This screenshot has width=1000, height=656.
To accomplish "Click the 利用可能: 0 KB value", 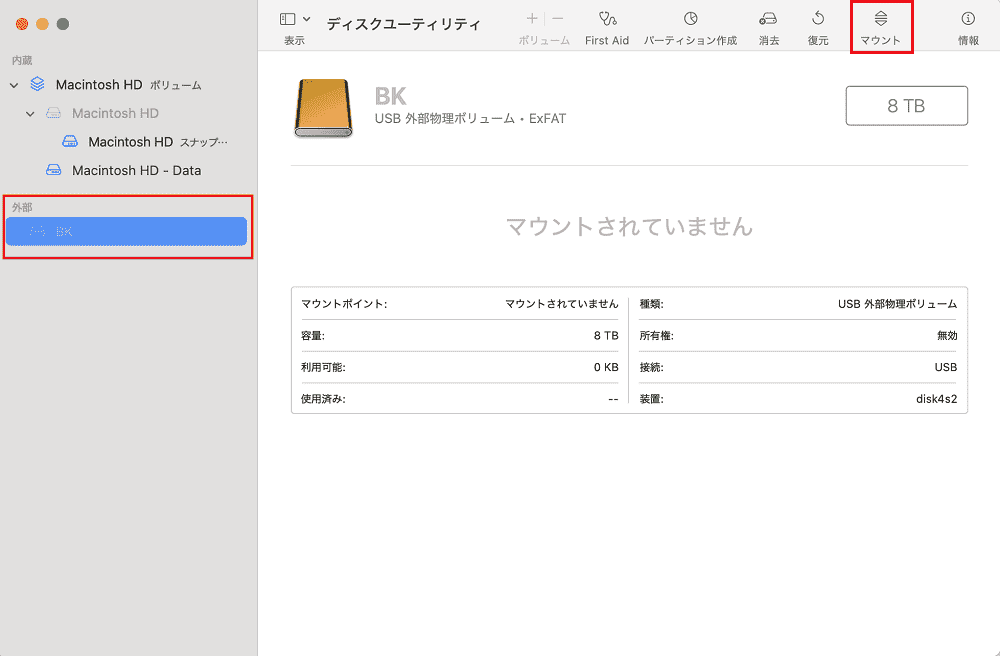I will (x=606, y=367).
